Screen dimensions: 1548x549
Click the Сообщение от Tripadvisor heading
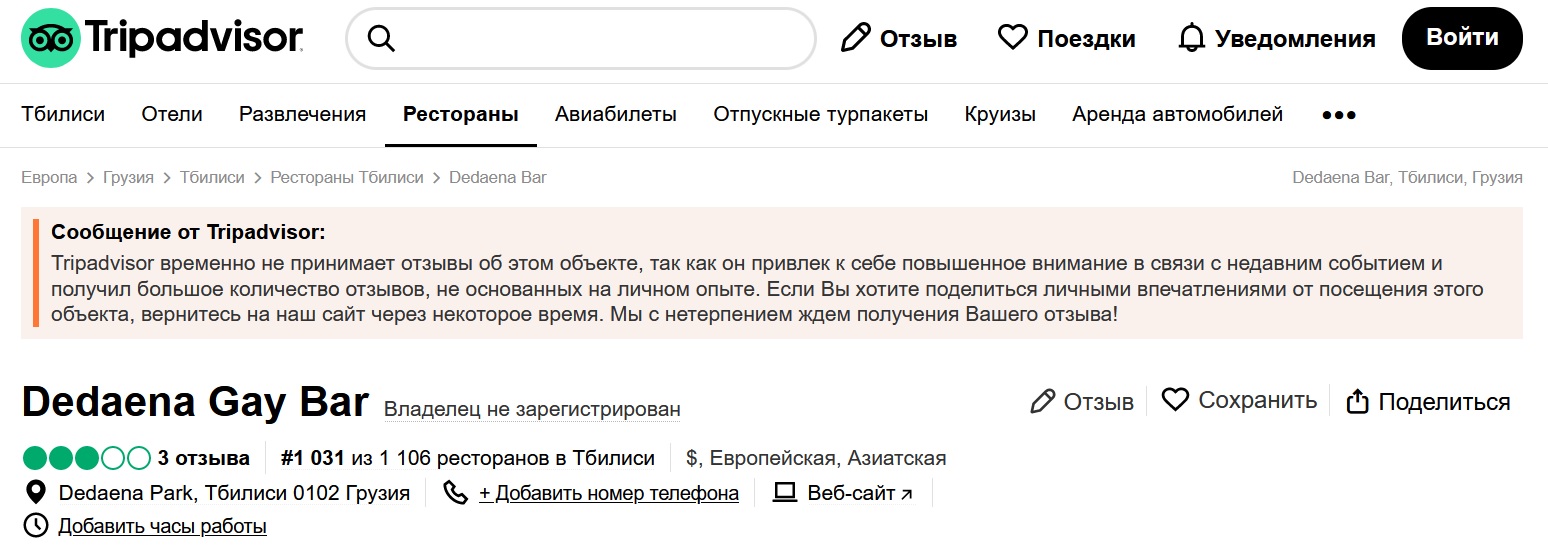(x=189, y=233)
